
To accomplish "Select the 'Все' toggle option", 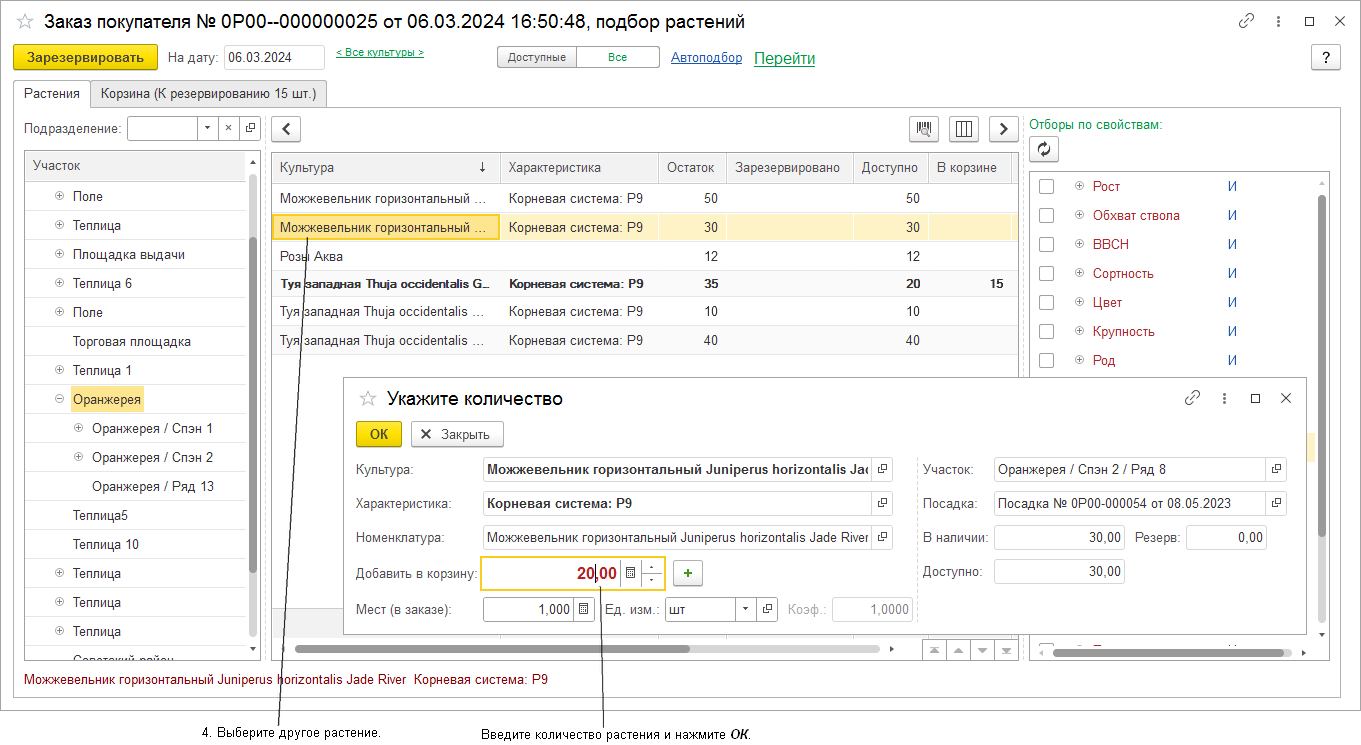I will (617, 58).
